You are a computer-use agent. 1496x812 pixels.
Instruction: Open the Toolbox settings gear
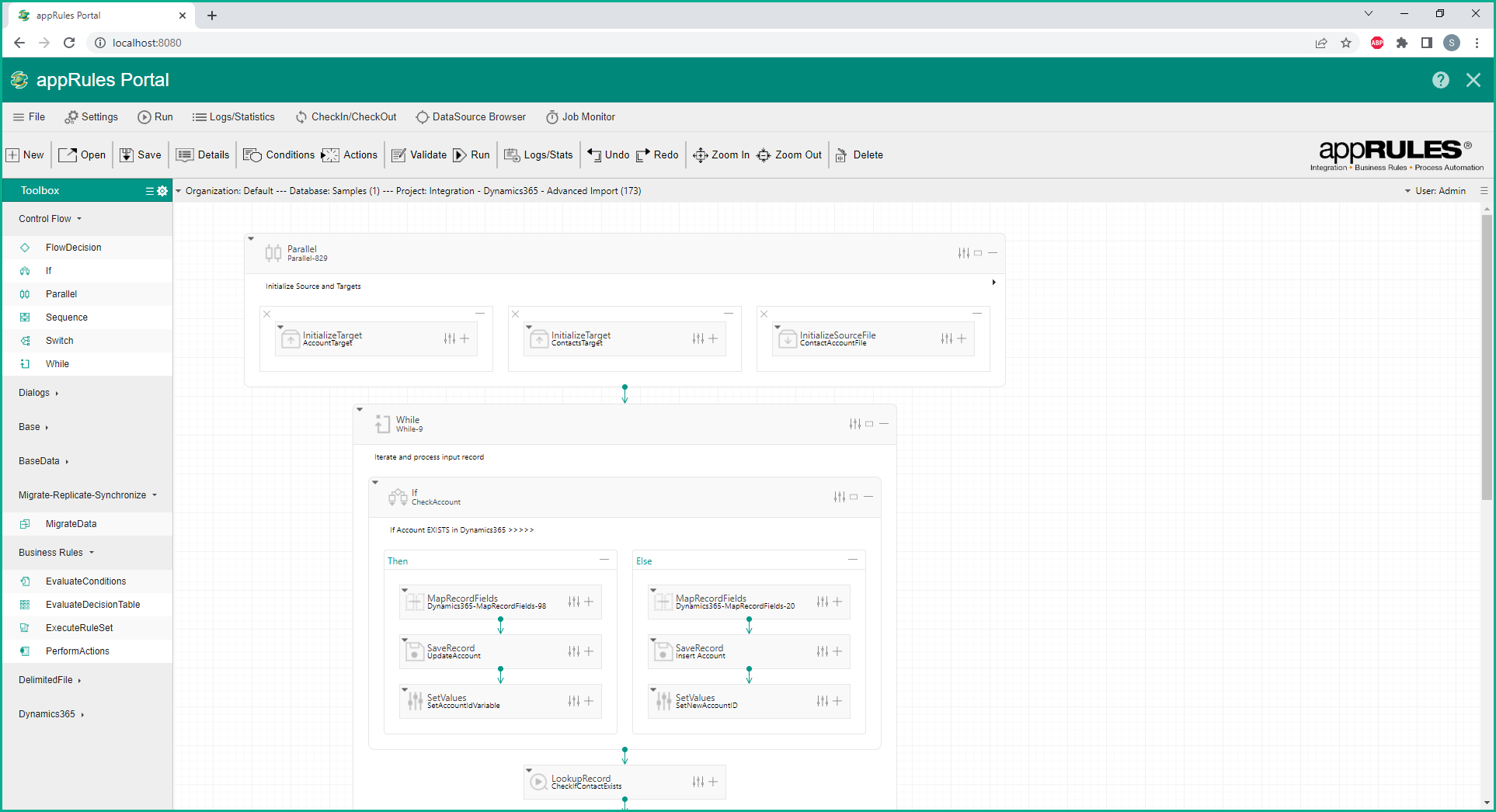(162, 191)
